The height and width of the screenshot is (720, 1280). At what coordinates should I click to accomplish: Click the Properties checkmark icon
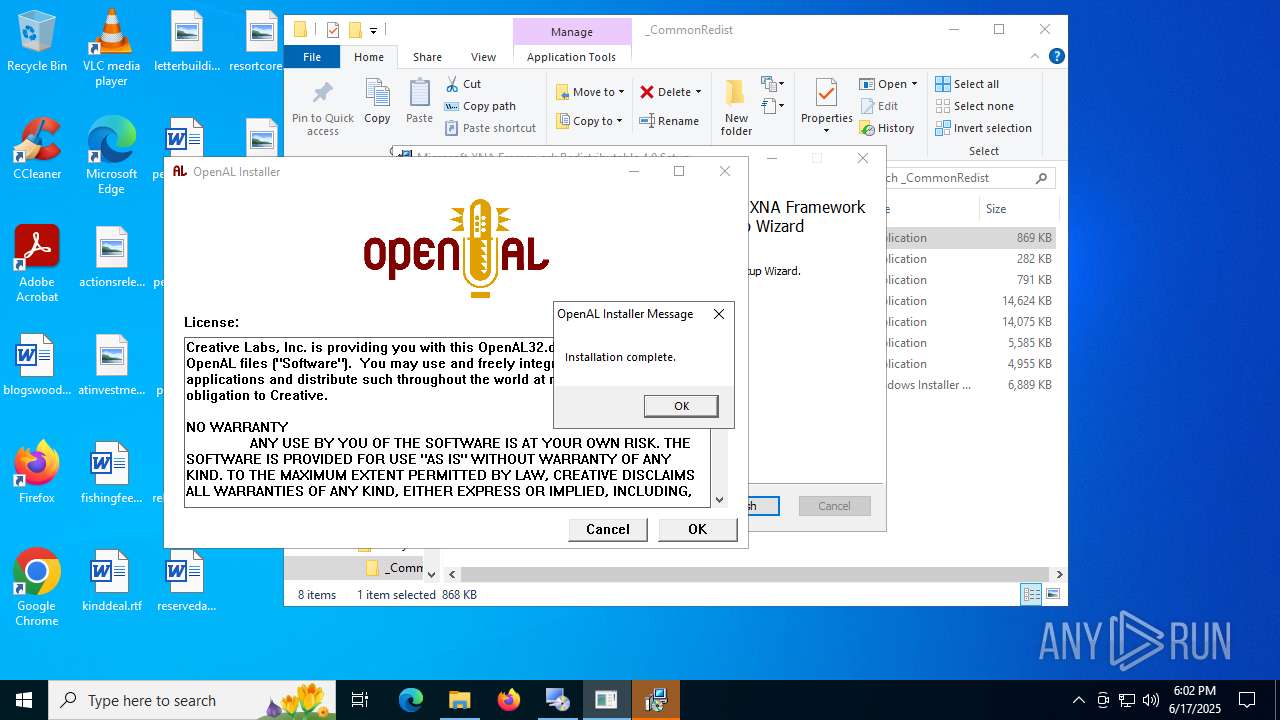click(x=826, y=94)
